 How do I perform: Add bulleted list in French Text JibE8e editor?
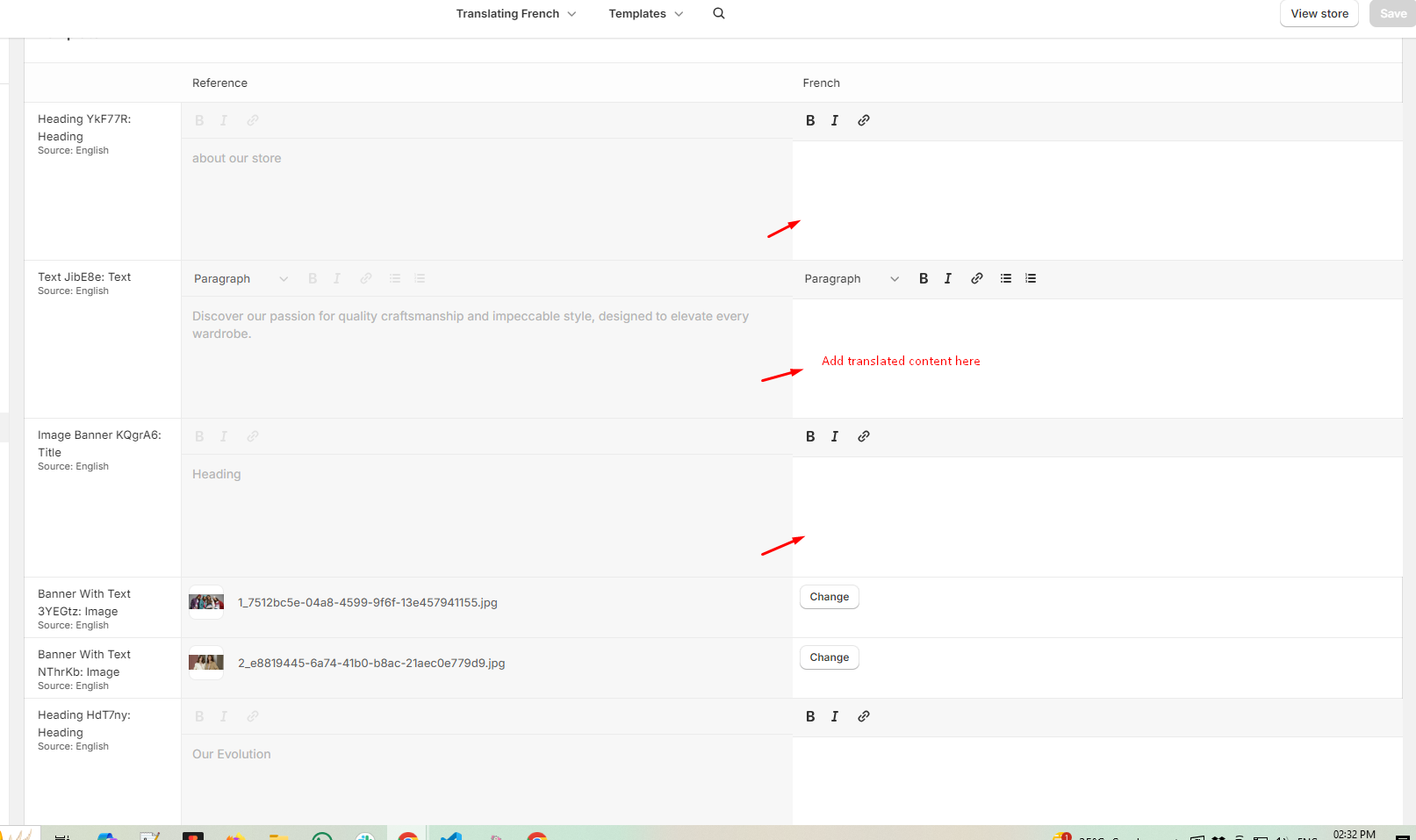pyautogui.click(x=1006, y=279)
